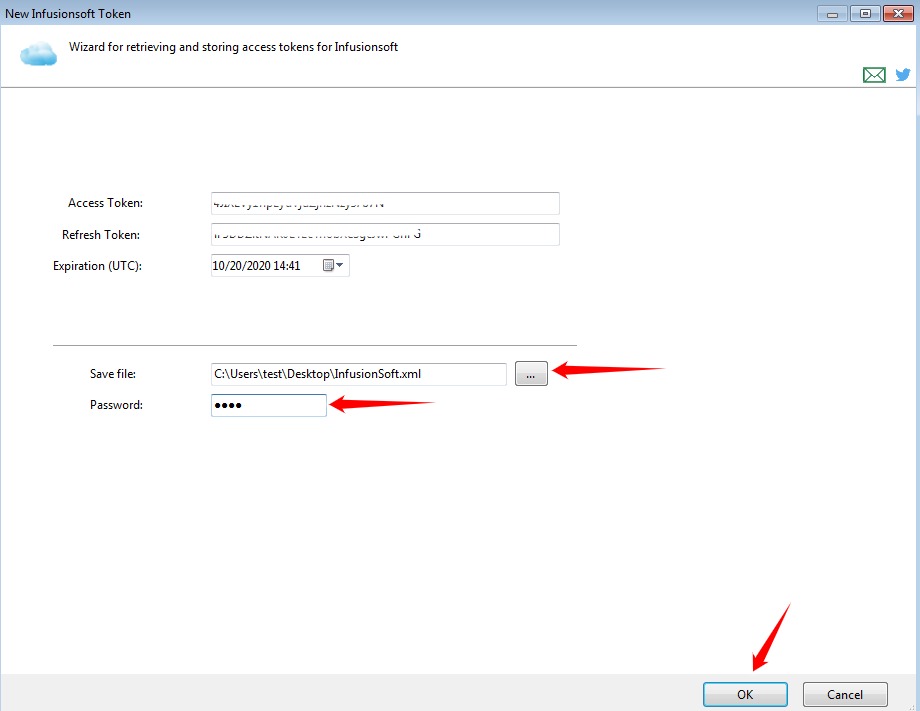This screenshot has width=920, height=711.
Task: Click the wizard description heading text
Action: pyautogui.click(x=234, y=47)
